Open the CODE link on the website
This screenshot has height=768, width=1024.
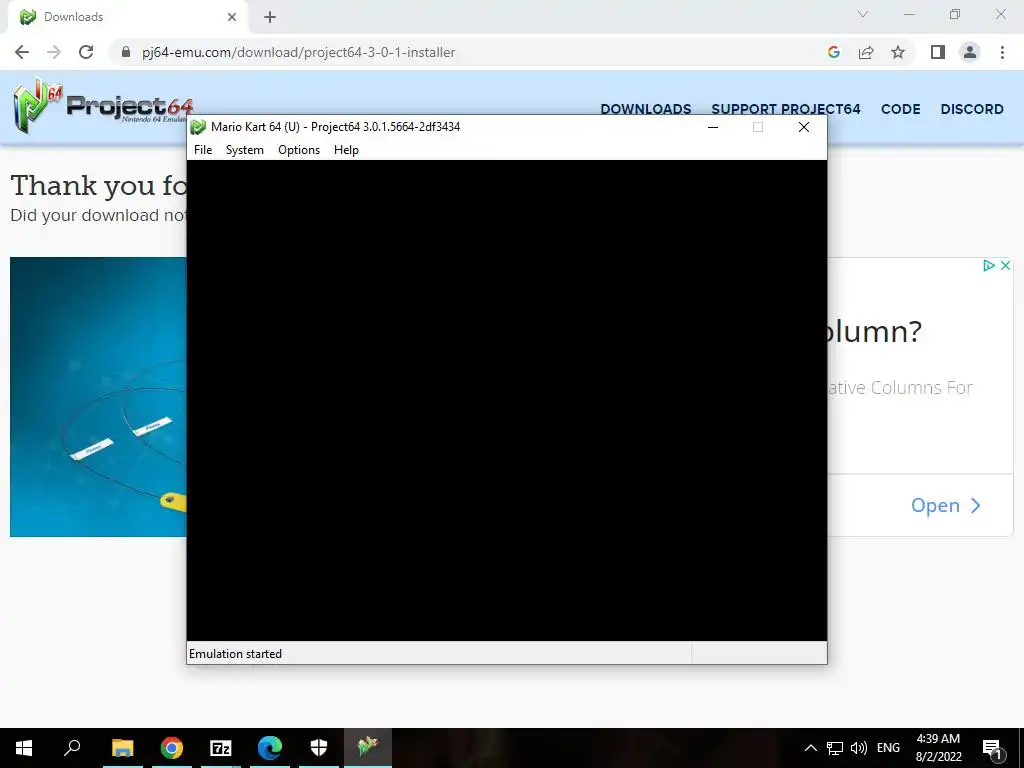(901, 109)
